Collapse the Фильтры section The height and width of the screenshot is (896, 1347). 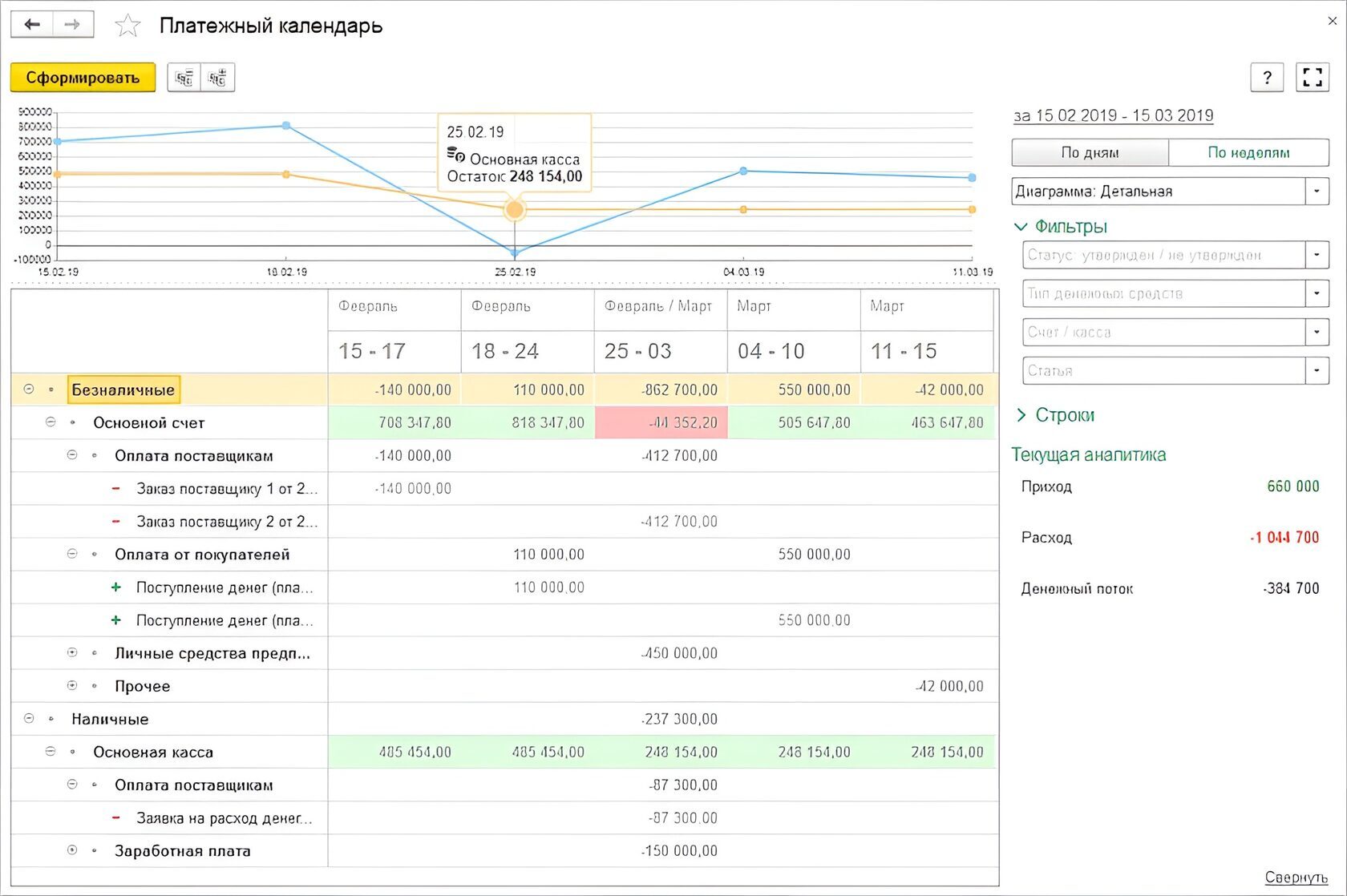[1021, 227]
